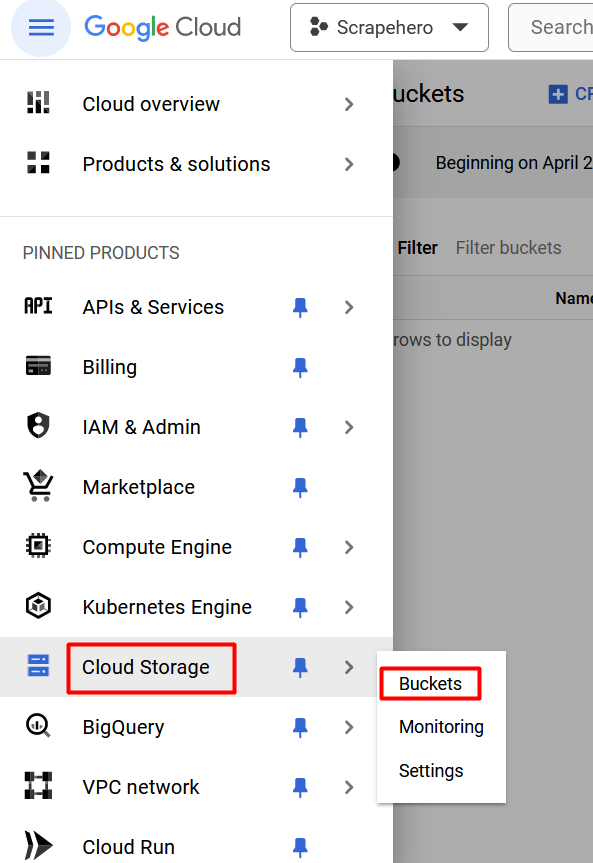The height and width of the screenshot is (863, 593).
Task: Click the Kubernetes Engine cube icon
Action: tap(38, 605)
